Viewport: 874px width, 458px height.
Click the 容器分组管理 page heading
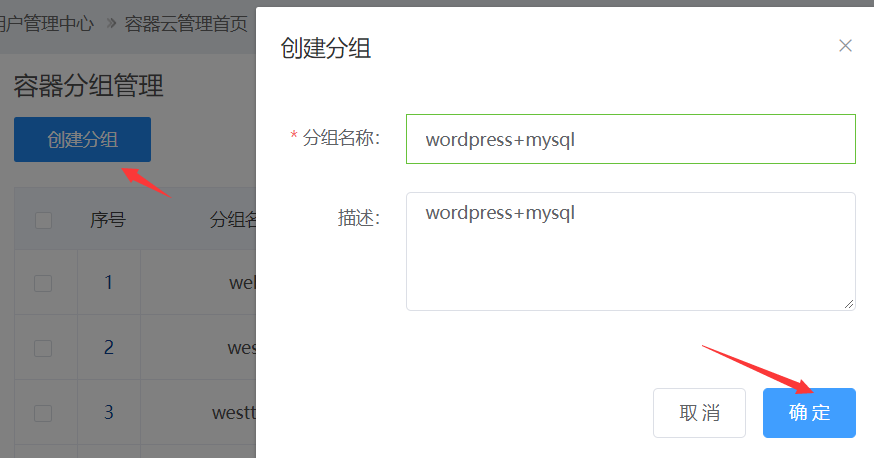coord(88,86)
